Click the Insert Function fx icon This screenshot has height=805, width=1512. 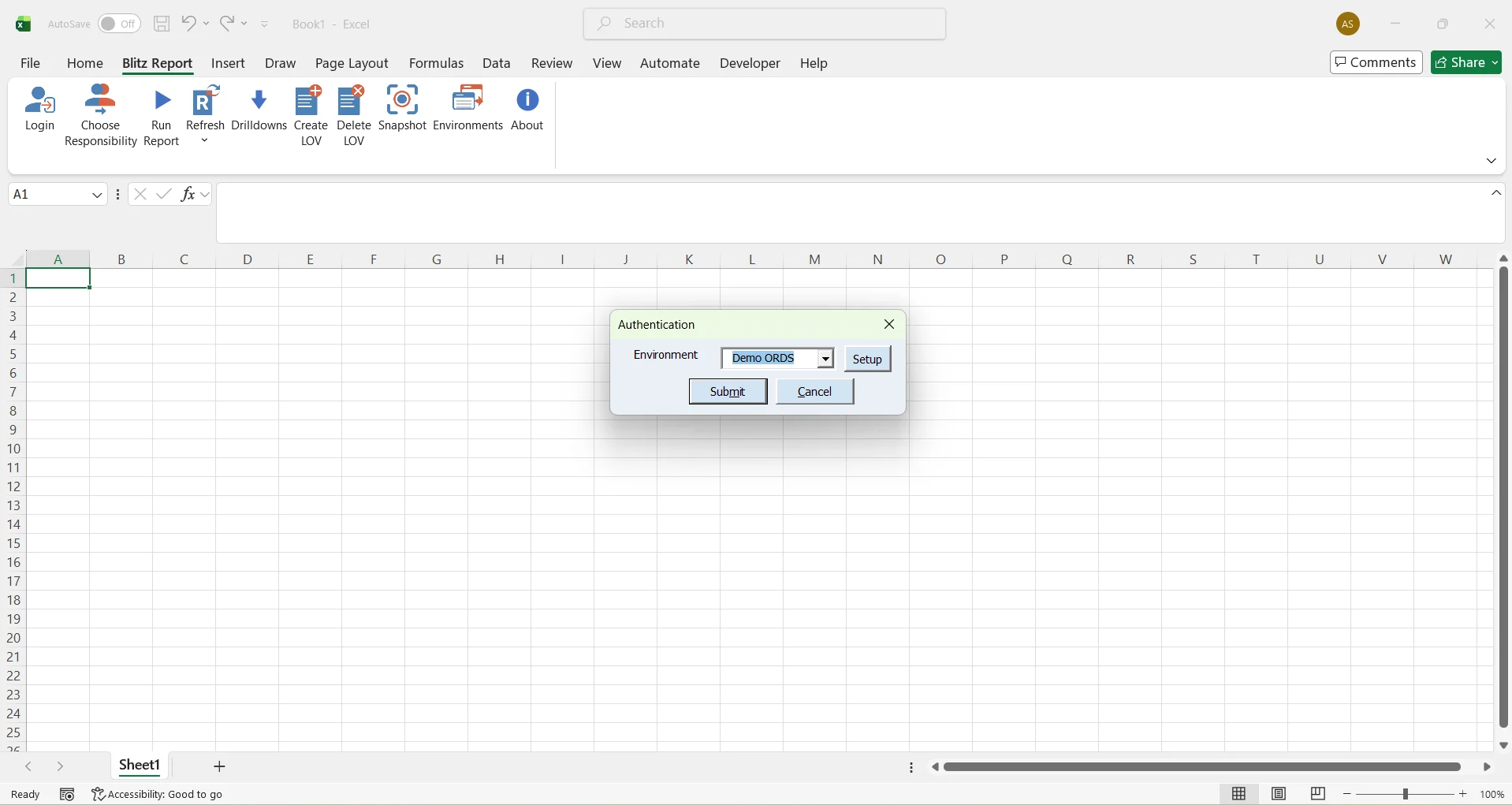click(188, 194)
